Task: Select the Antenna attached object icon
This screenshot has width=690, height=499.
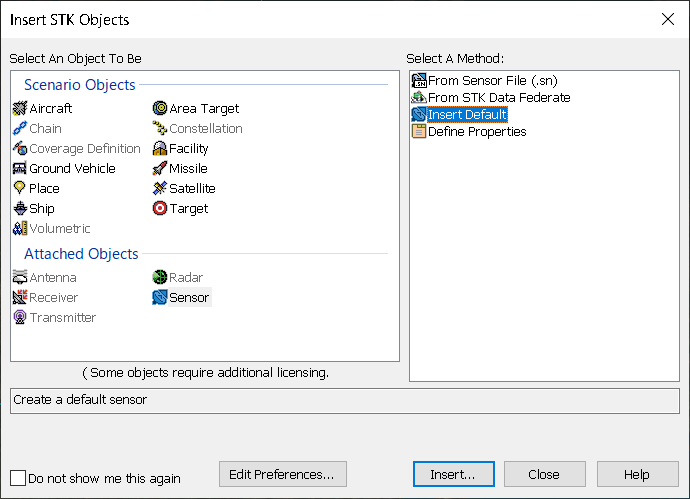Action: [x=20, y=277]
